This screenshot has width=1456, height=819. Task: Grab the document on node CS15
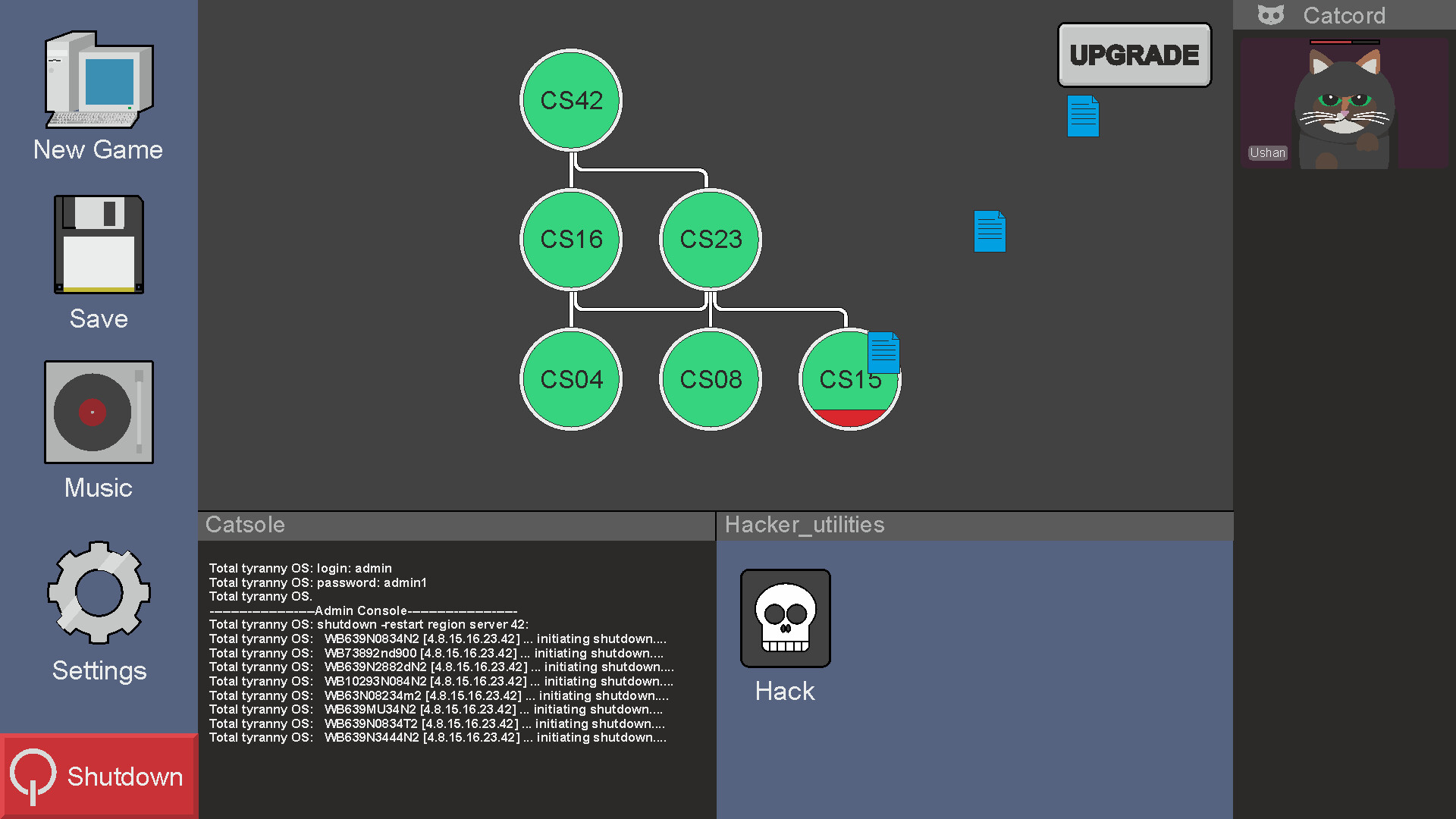click(883, 353)
